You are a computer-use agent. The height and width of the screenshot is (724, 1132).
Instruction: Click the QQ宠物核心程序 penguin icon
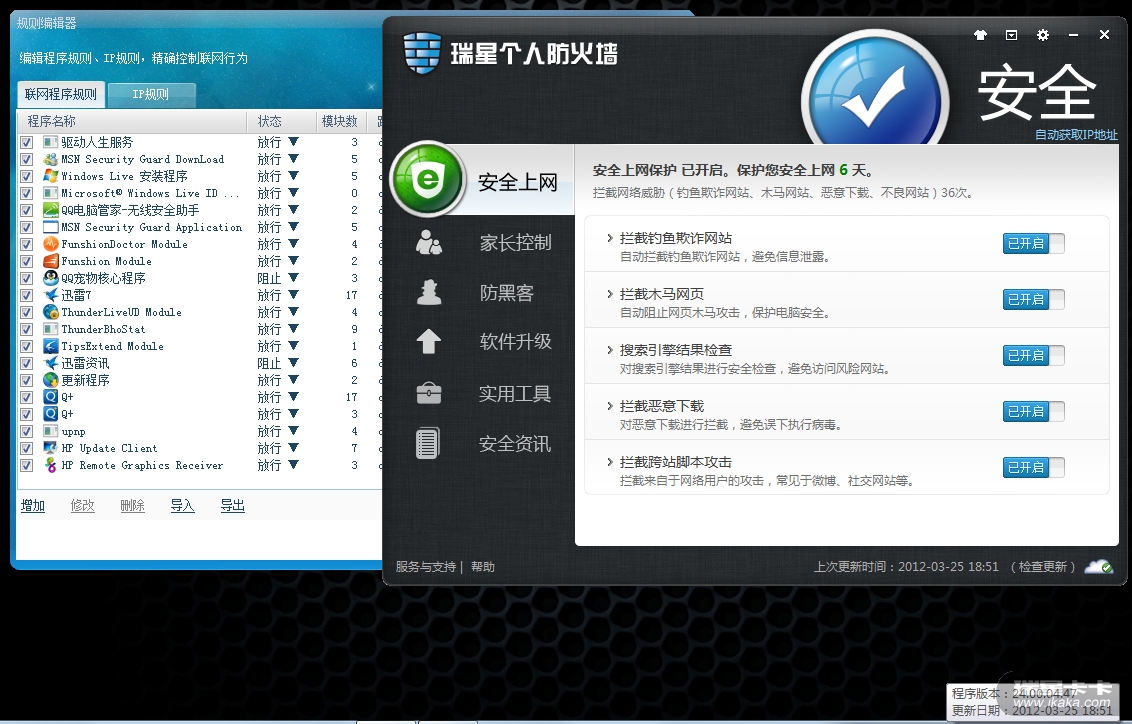[x=50, y=278]
